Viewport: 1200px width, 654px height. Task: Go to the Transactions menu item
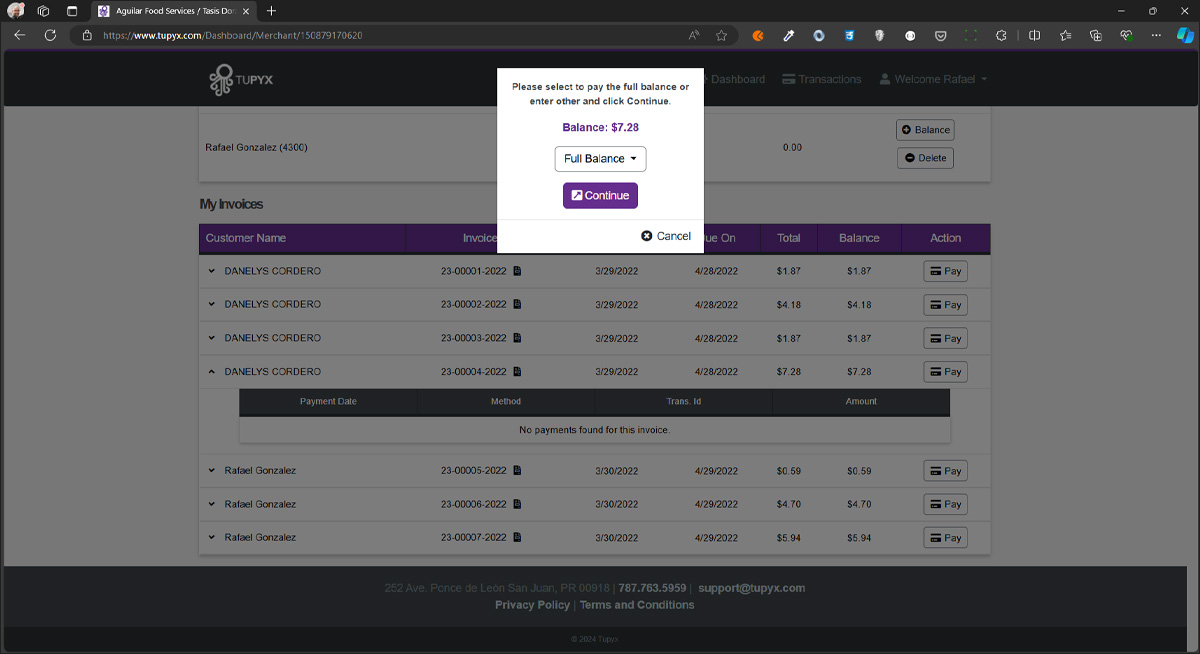pos(821,79)
